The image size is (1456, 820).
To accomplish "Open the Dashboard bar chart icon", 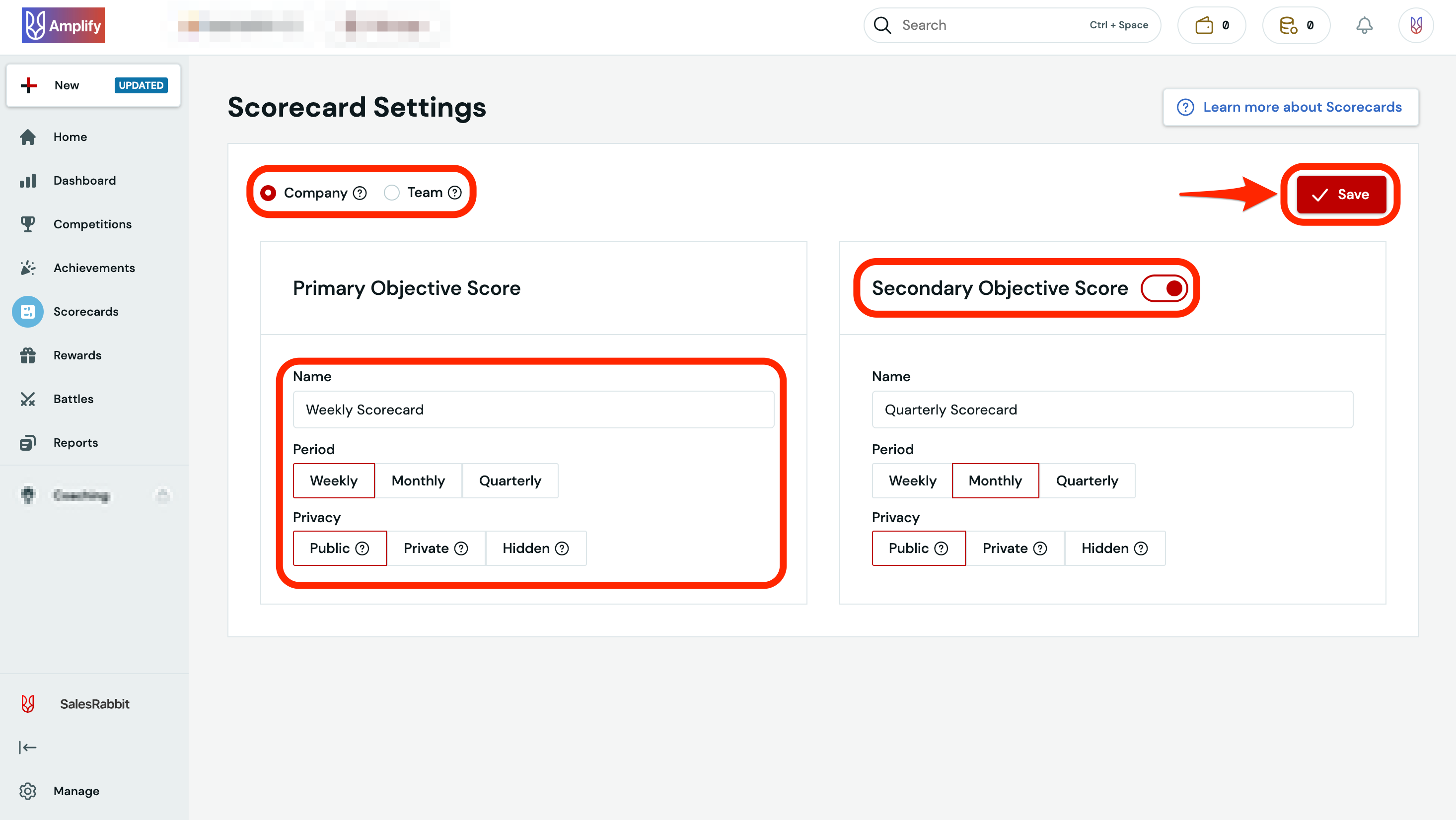I will tap(28, 180).
